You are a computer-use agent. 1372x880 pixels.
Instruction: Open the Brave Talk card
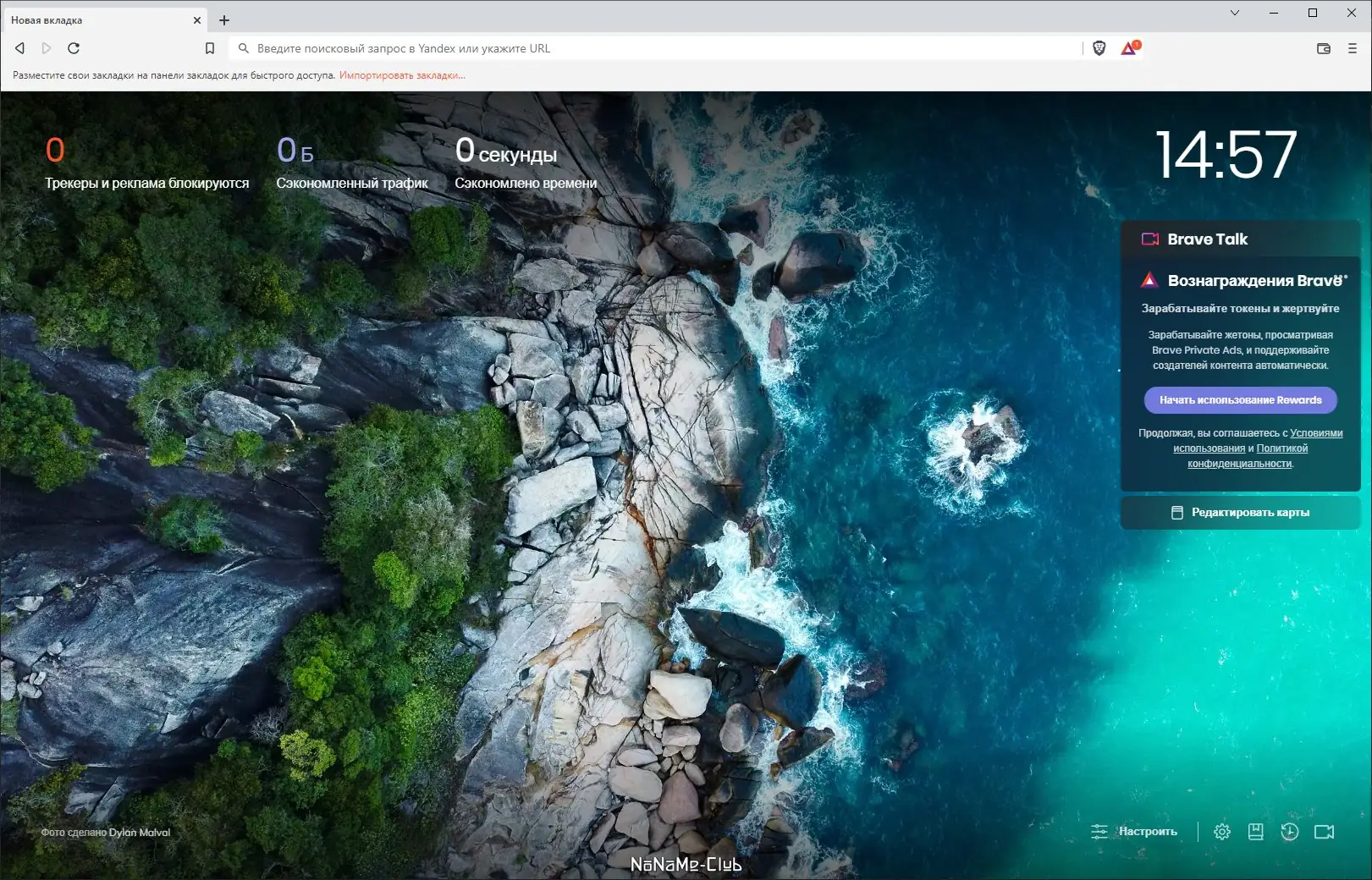[x=1240, y=239]
